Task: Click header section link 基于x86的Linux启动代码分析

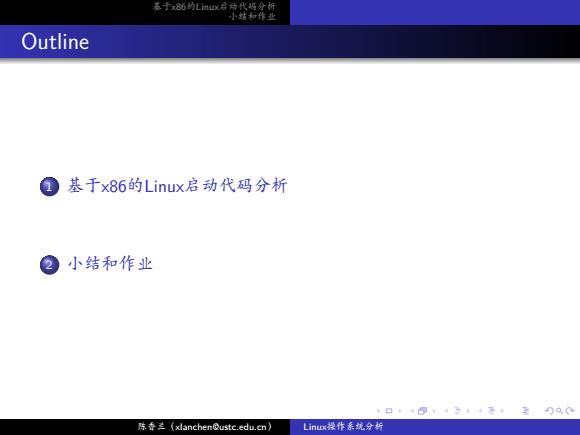Action: pyautogui.click(x=214, y=6)
